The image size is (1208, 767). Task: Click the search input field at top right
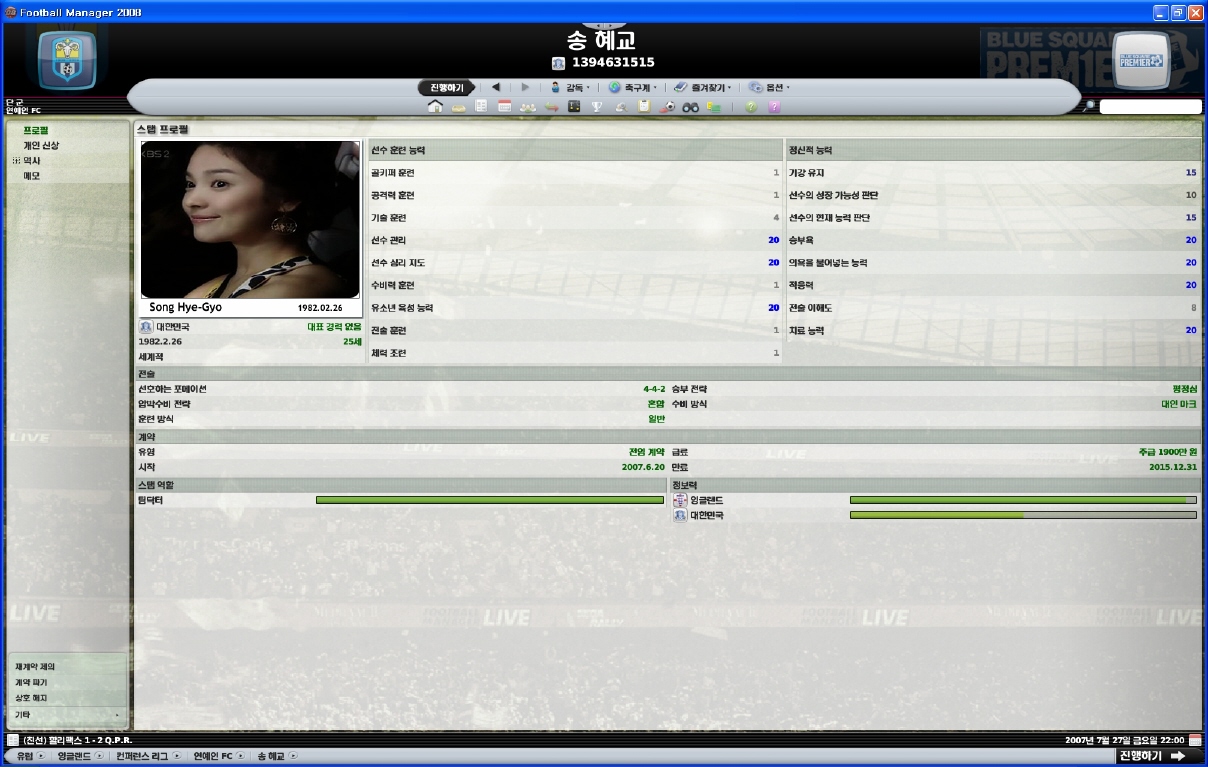pos(1150,107)
